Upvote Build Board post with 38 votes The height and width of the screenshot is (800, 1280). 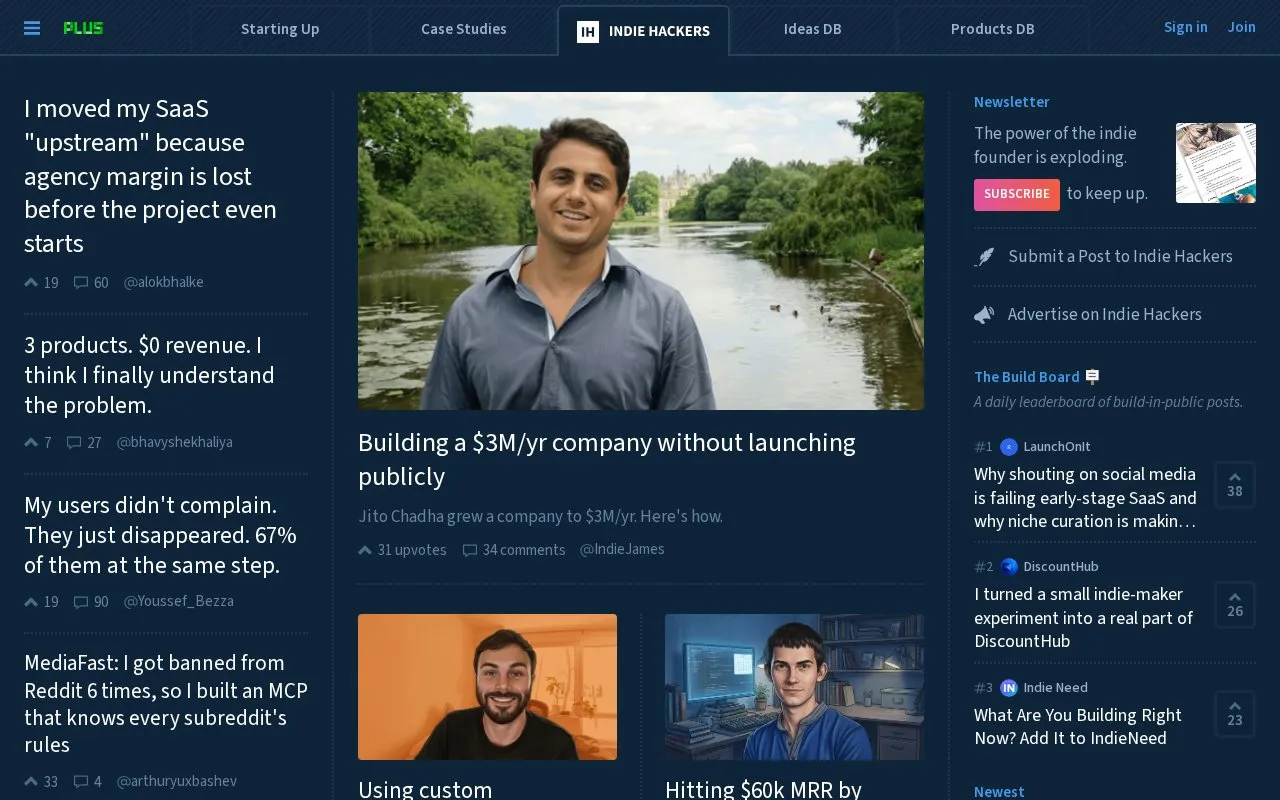tap(1235, 485)
